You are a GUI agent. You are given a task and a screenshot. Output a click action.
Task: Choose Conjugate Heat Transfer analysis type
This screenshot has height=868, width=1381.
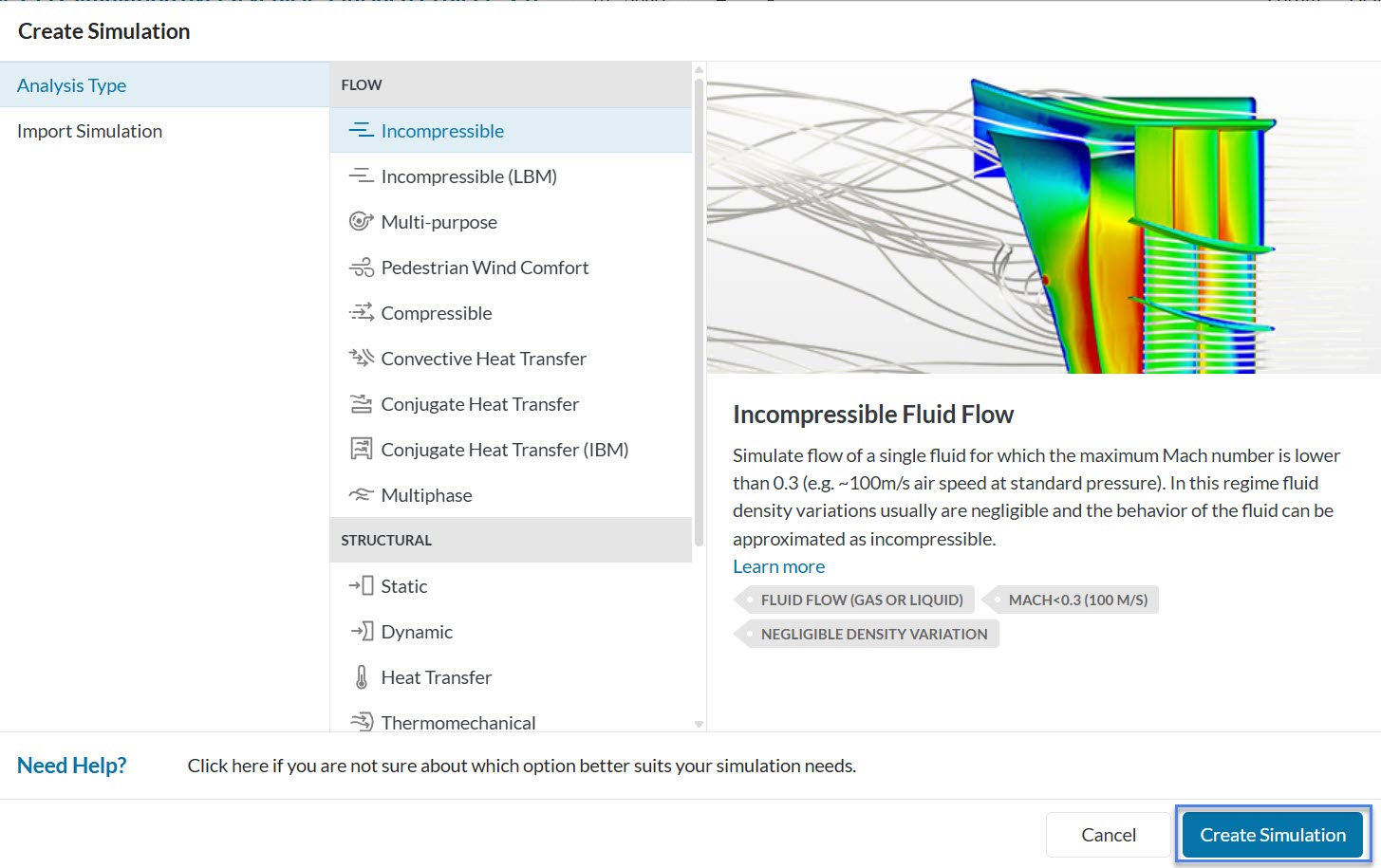[x=479, y=404]
